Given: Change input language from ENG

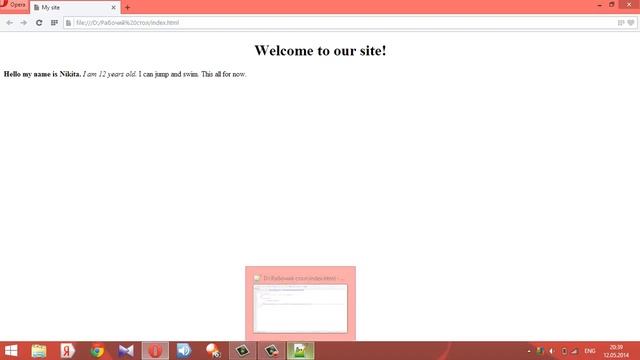Looking at the screenshot, I should [x=590, y=351].
